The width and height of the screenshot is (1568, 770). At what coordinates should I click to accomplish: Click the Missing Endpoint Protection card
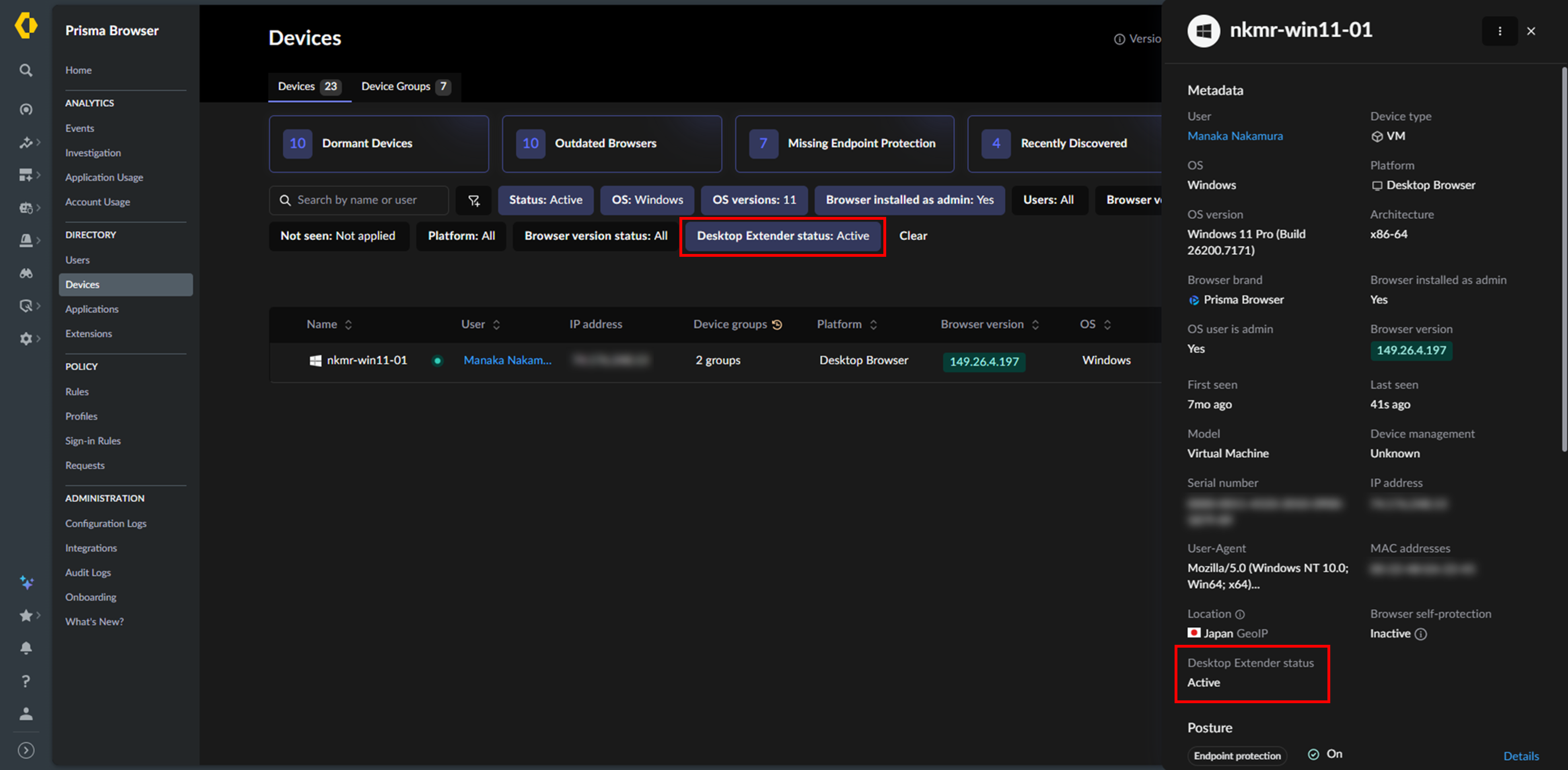click(x=845, y=144)
